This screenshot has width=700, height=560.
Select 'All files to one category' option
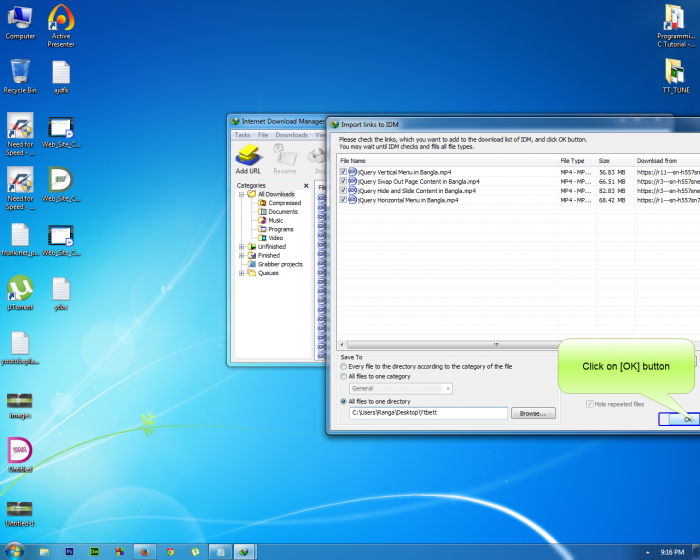click(x=344, y=376)
